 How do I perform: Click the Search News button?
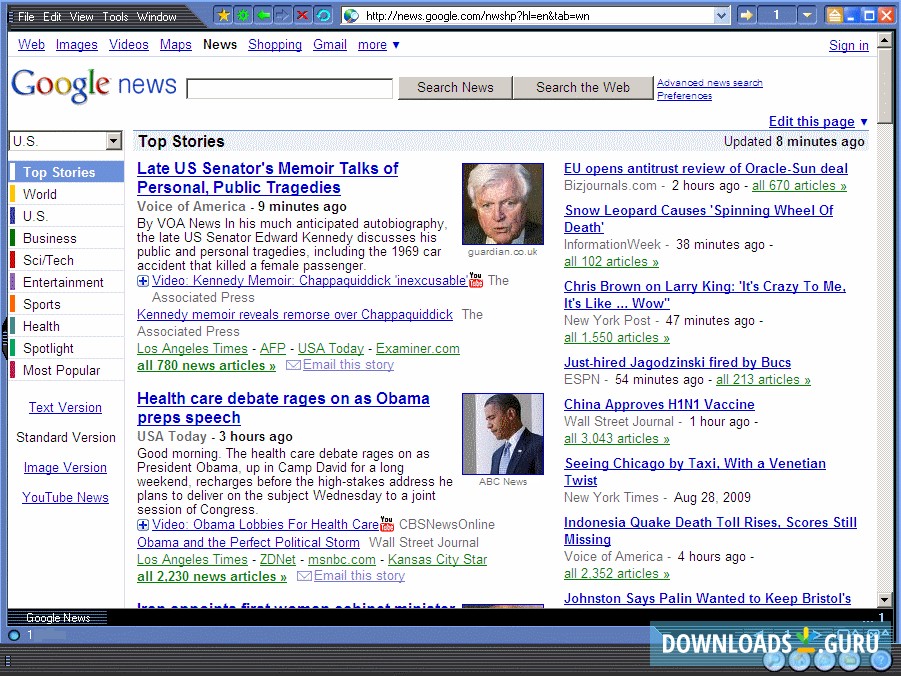coord(455,87)
